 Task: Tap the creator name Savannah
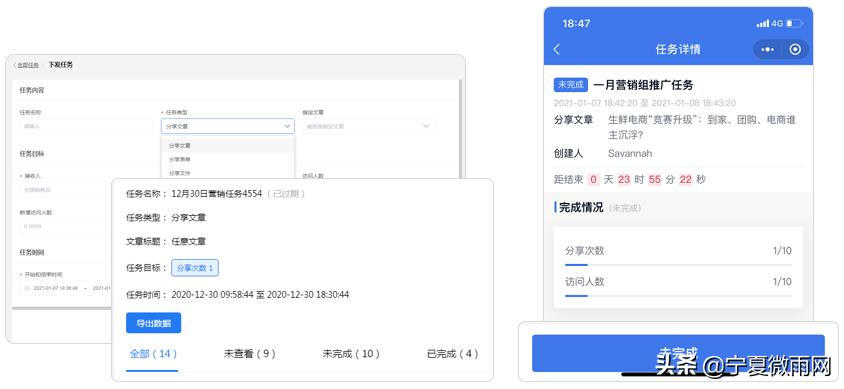click(630, 153)
